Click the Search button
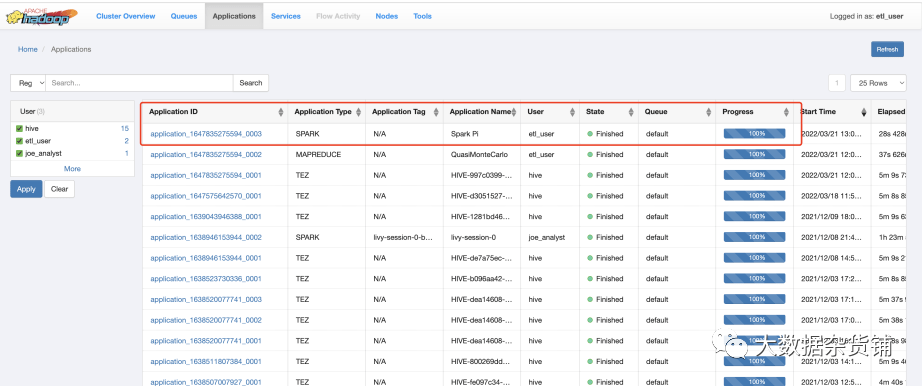 (251, 83)
